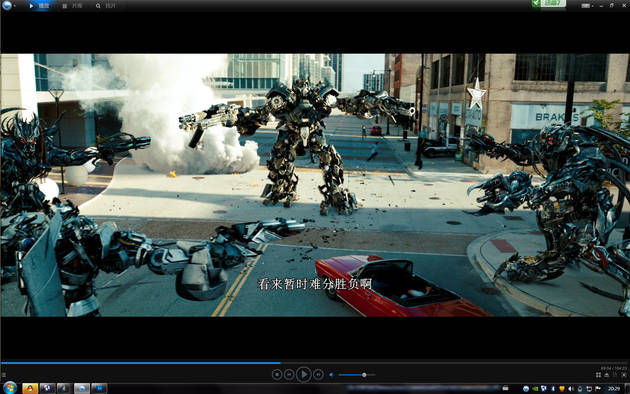
Task: Open the skin or mode dropdown in the title bar
Action: tap(587, 6)
